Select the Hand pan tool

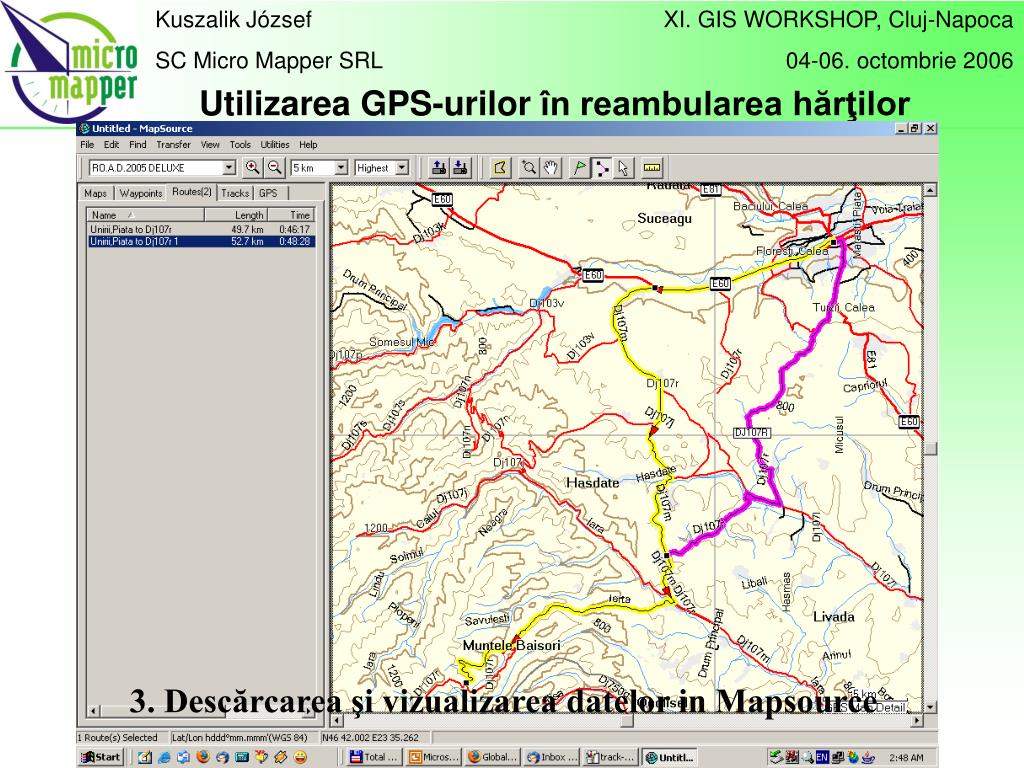tap(551, 168)
